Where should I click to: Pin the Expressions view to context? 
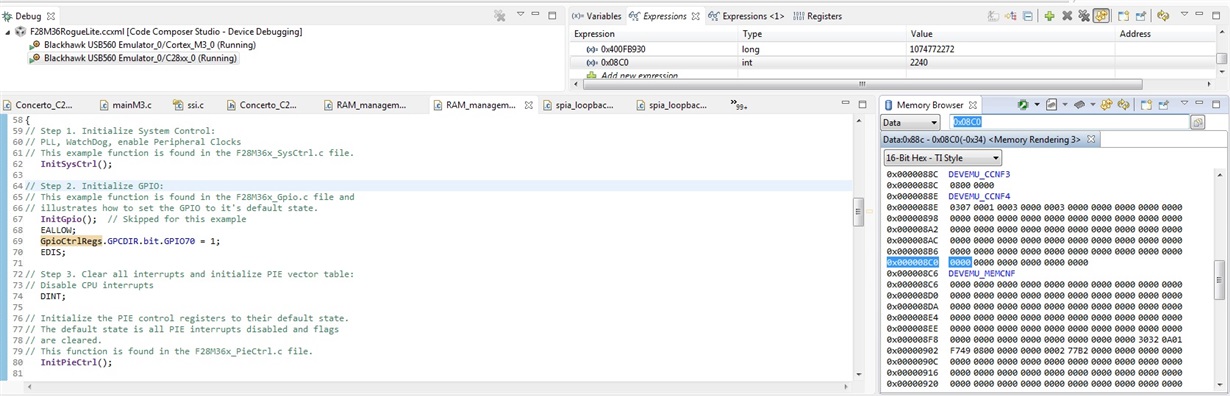coord(1141,16)
